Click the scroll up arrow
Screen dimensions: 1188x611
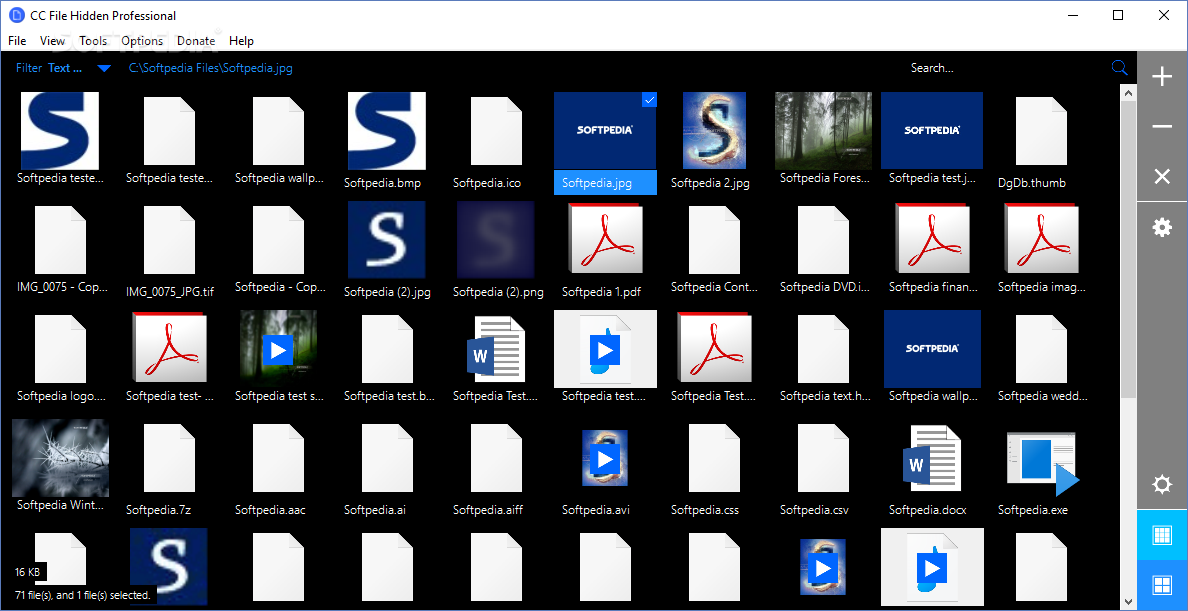click(x=1128, y=94)
